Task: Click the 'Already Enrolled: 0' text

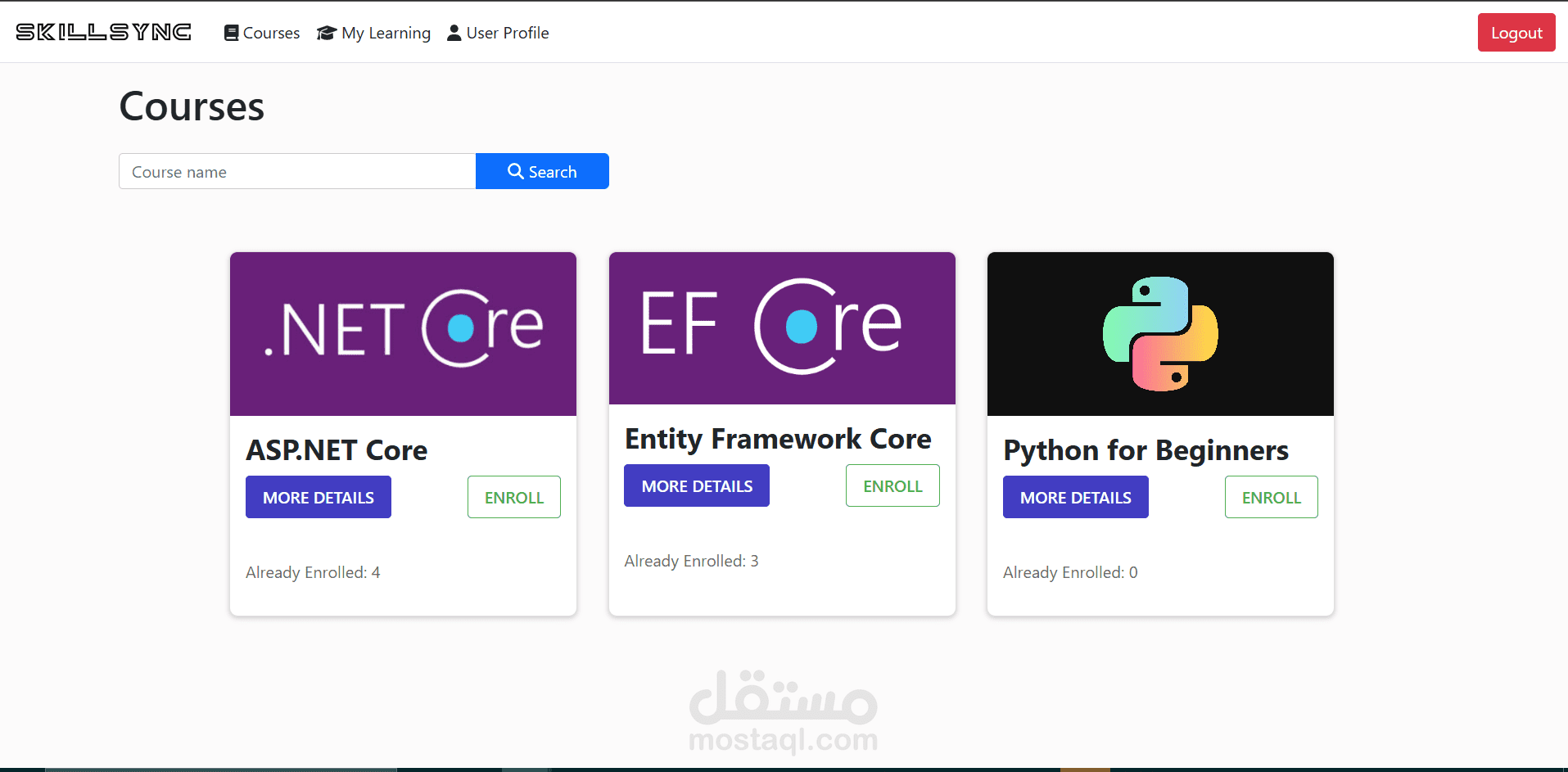Action: pyautogui.click(x=1070, y=572)
